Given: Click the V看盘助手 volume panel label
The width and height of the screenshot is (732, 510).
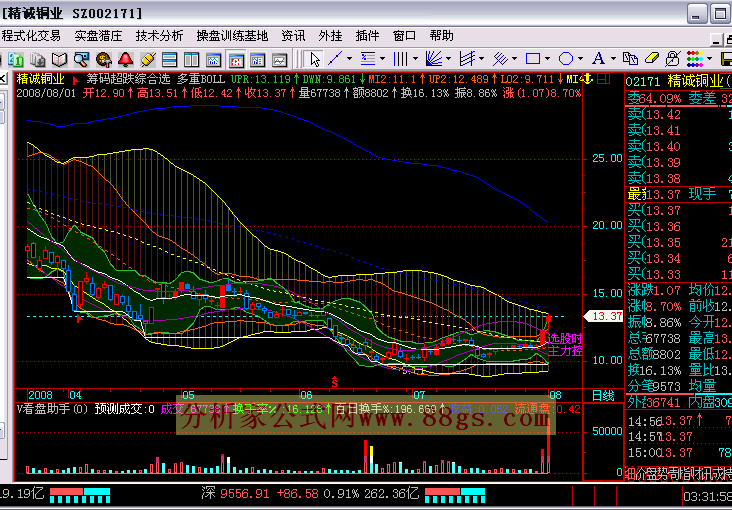Looking at the screenshot, I should click(x=52, y=409).
